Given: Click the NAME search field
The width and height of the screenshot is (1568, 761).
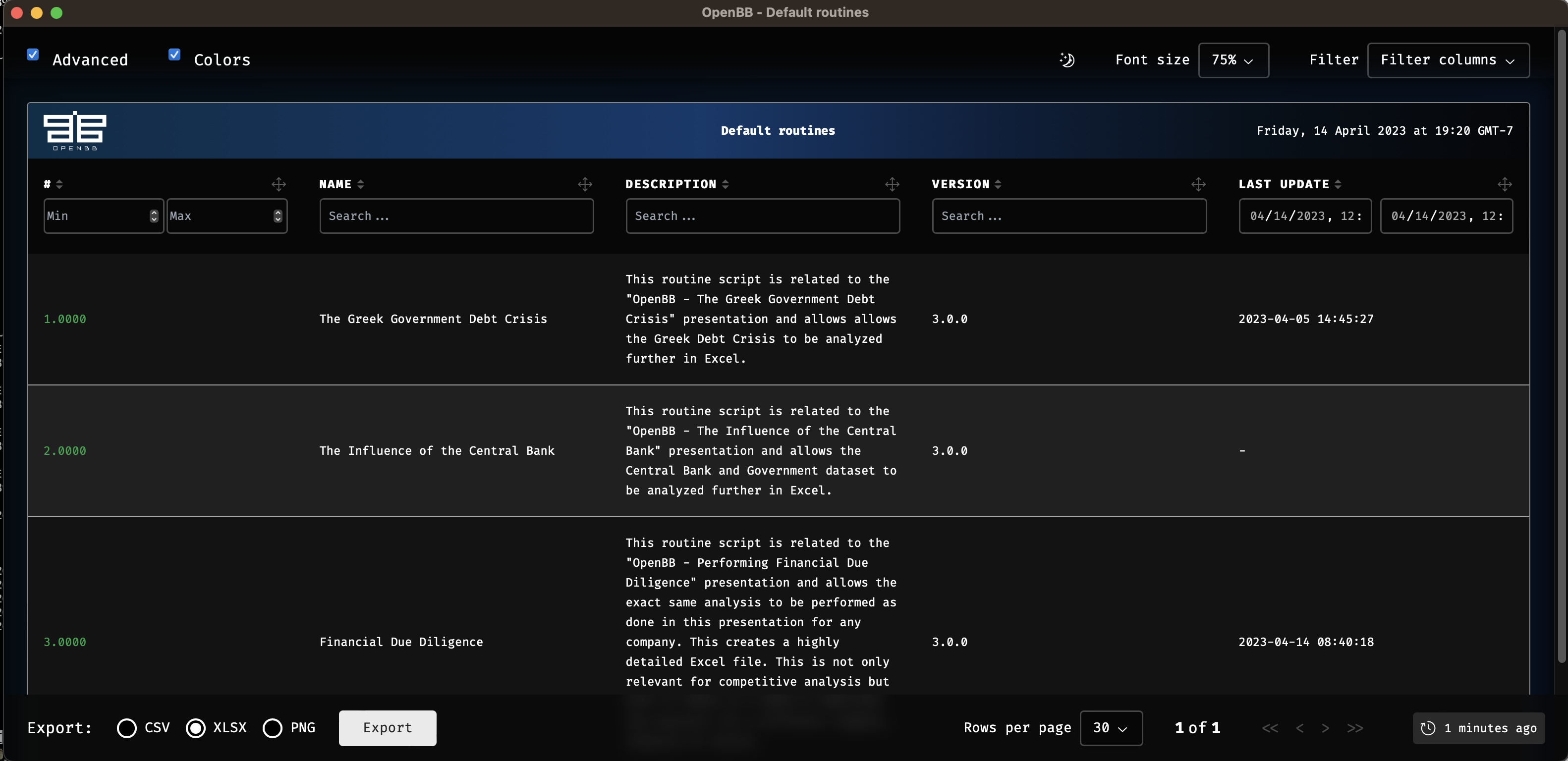Looking at the screenshot, I should pos(456,216).
